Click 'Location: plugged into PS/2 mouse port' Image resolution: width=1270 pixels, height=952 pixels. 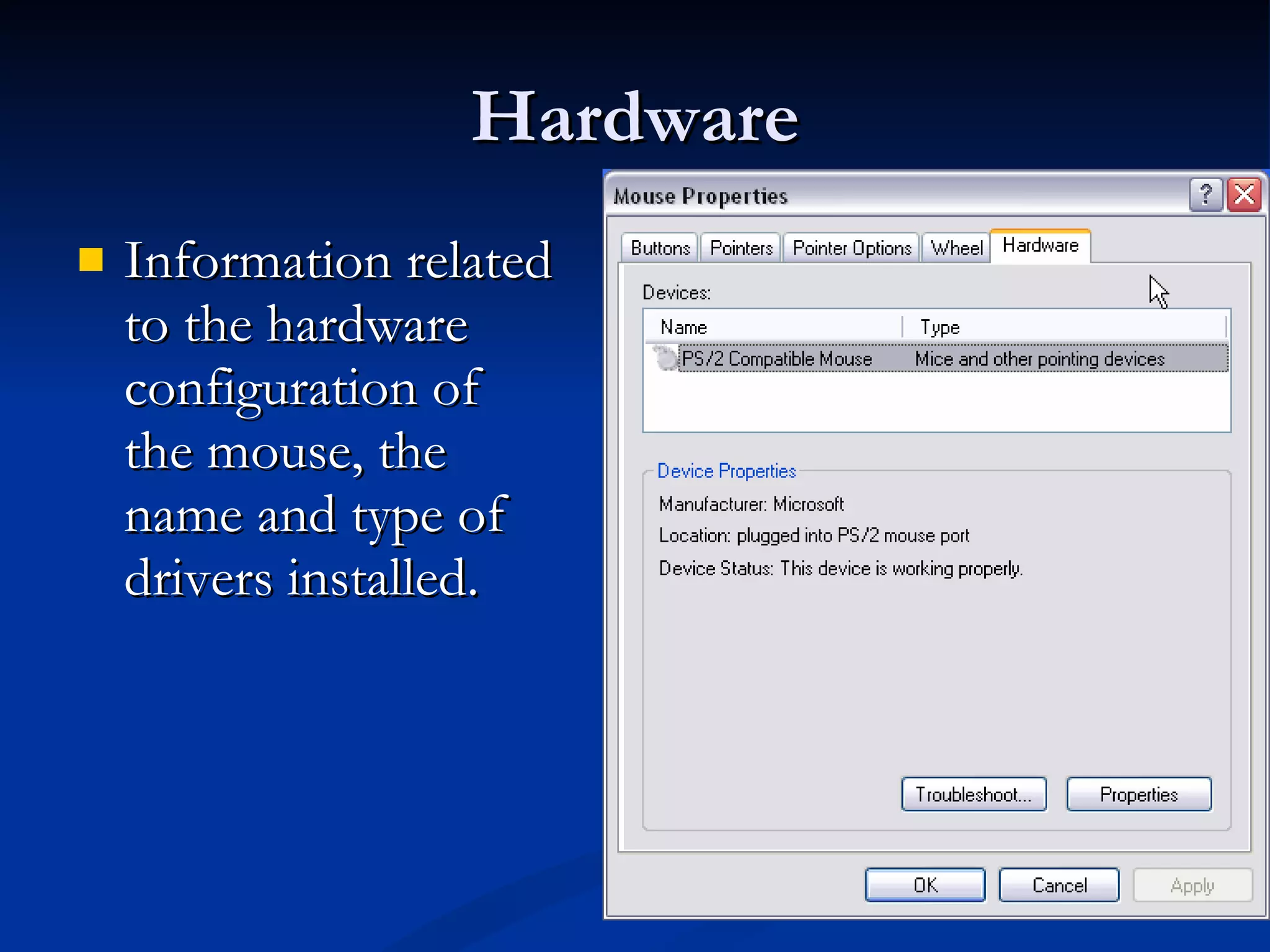coord(814,535)
